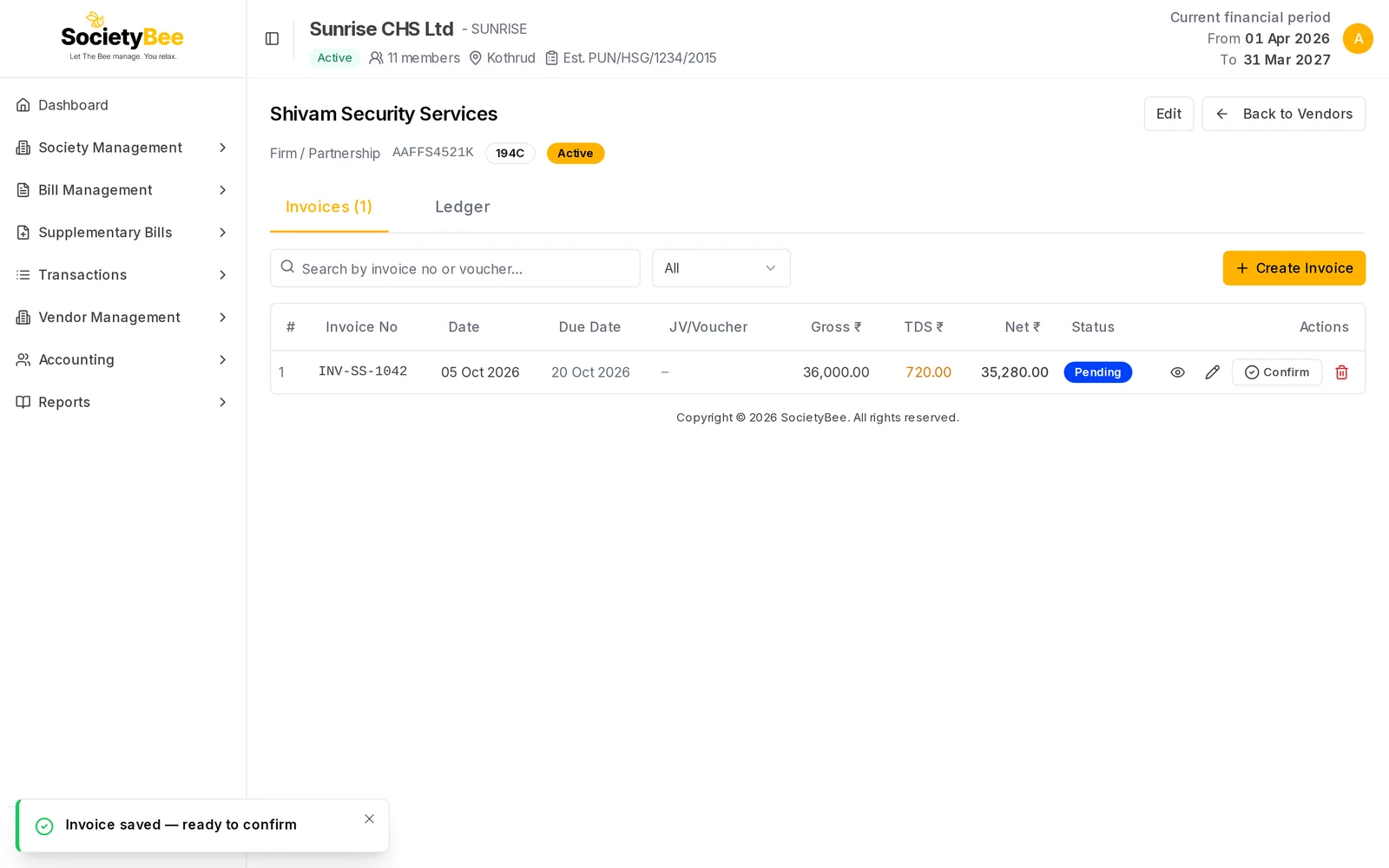Click the Accounting users icon

click(23, 359)
